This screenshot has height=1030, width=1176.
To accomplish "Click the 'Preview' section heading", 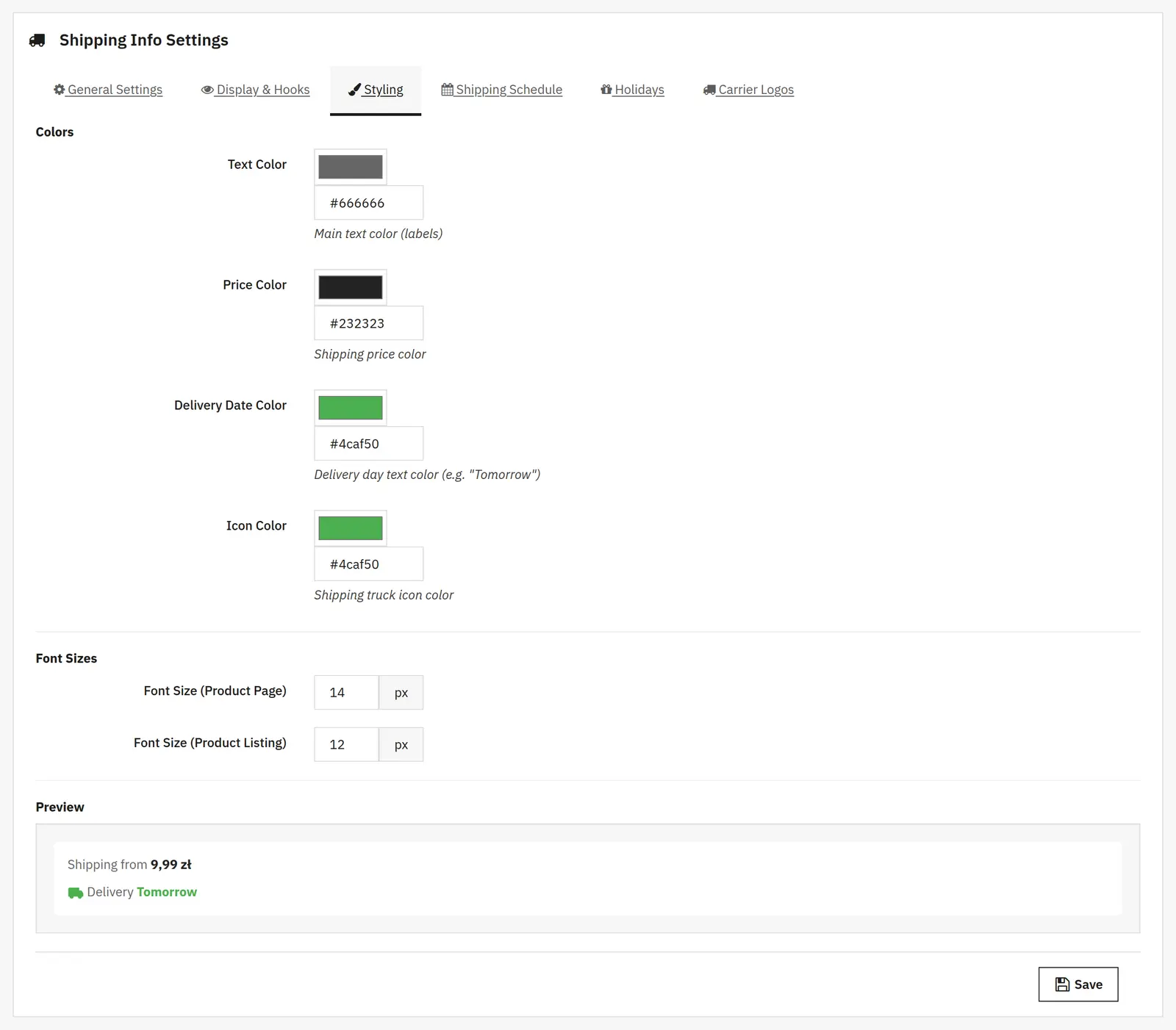I will pyautogui.click(x=60, y=807).
